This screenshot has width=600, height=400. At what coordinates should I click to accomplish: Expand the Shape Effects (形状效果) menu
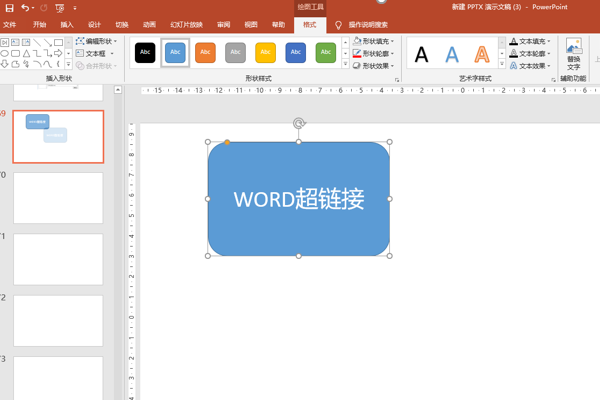374,66
